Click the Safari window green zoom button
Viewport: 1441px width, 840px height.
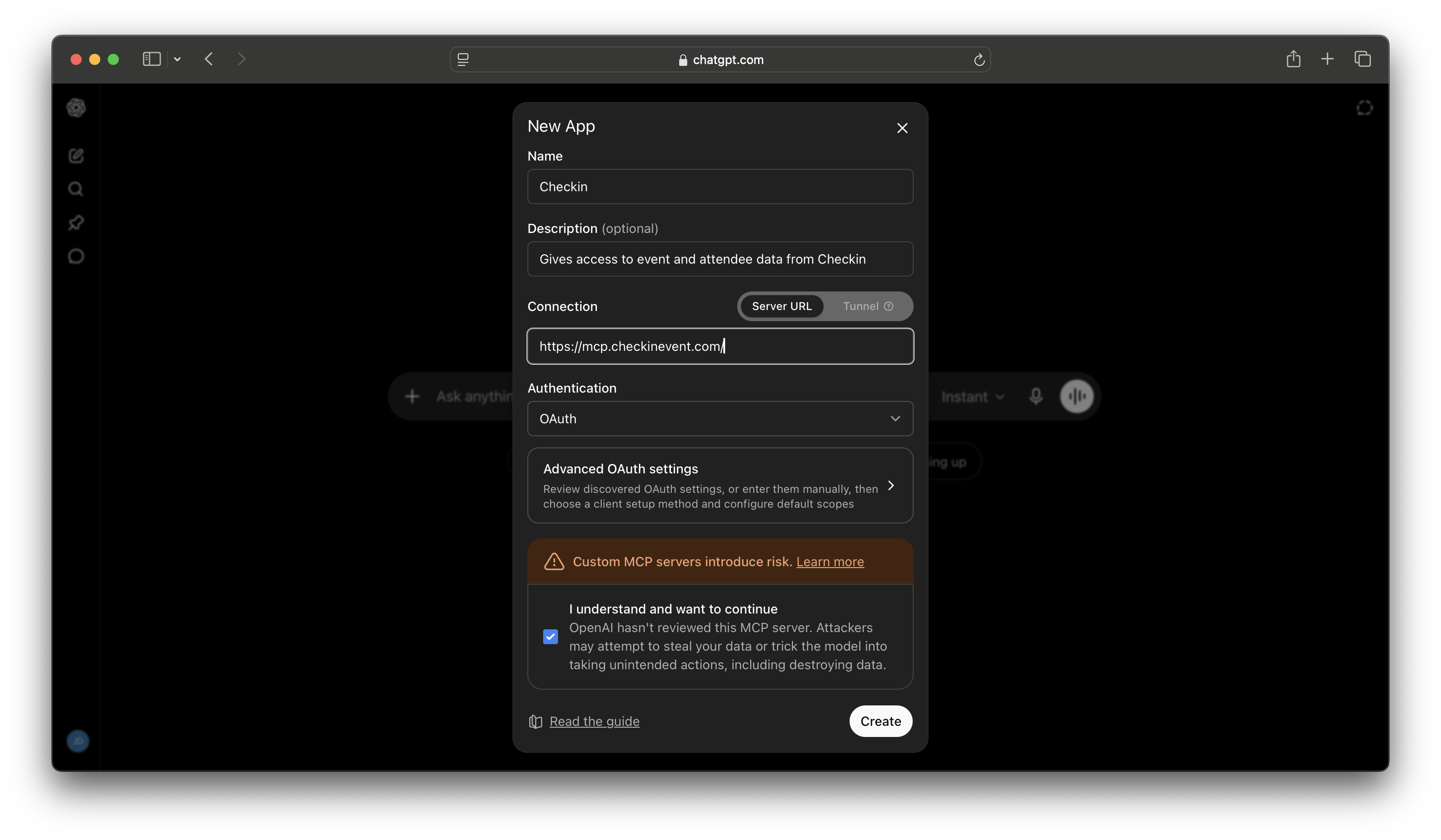(x=113, y=59)
